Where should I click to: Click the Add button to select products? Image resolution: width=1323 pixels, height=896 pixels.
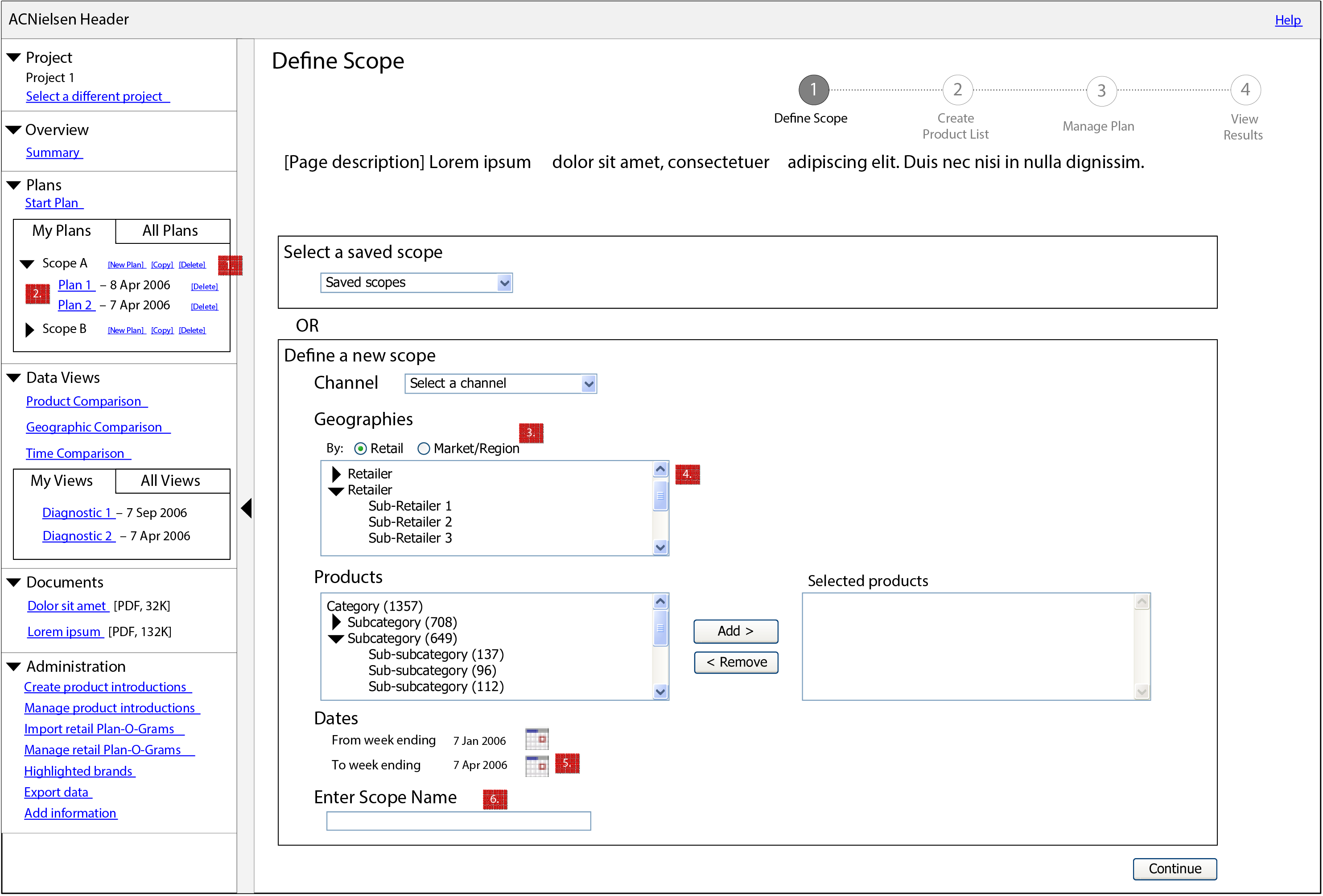pyautogui.click(x=735, y=631)
